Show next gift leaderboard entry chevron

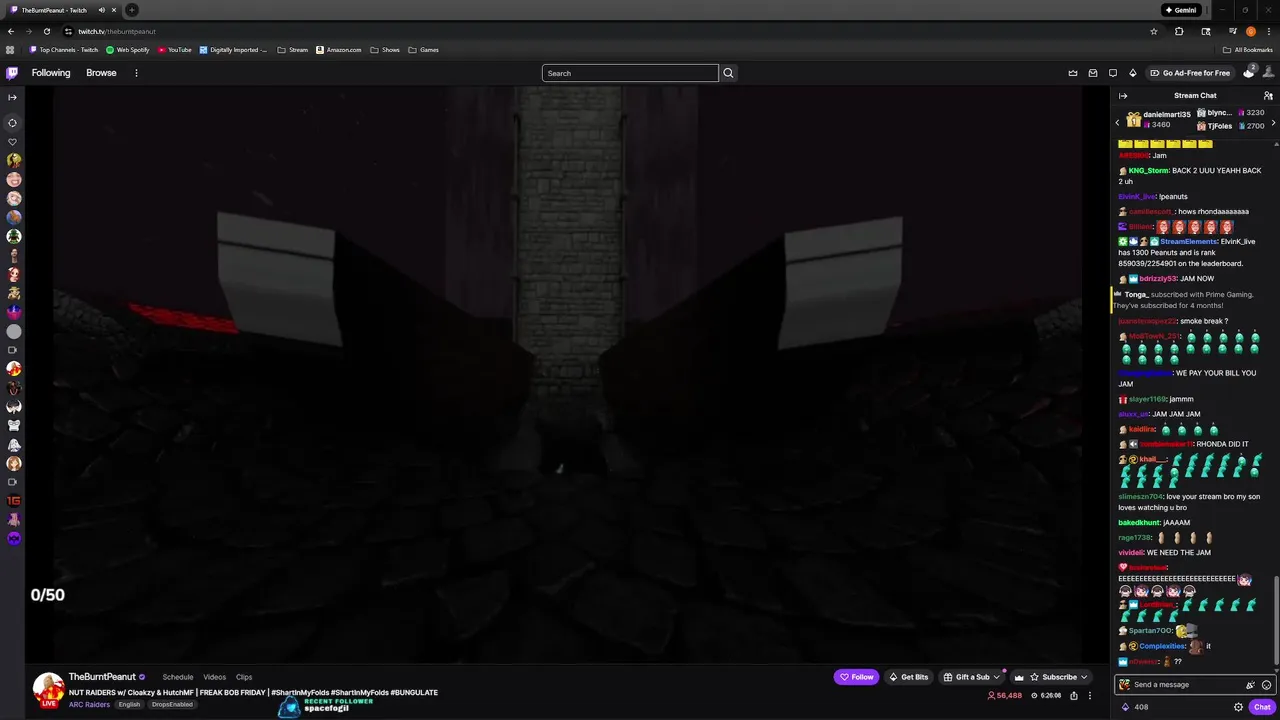pyautogui.click(x=1273, y=122)
